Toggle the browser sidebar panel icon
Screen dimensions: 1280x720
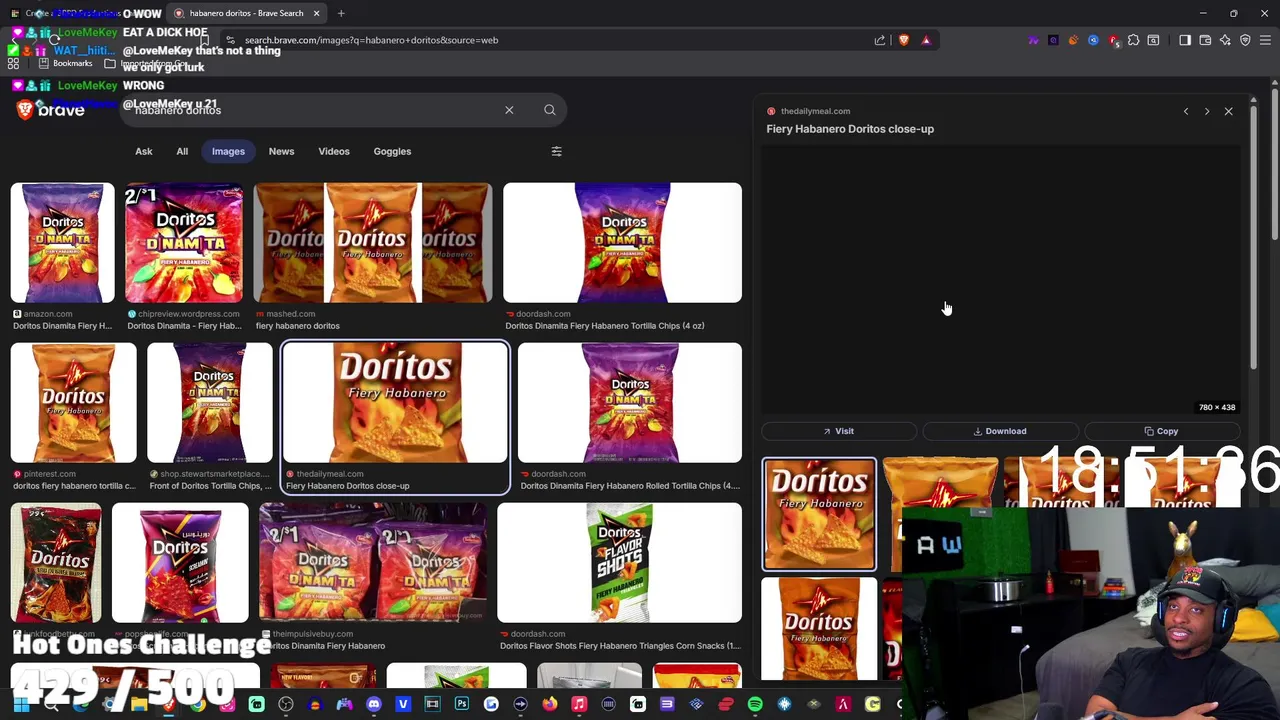[x=1185, y=40]
